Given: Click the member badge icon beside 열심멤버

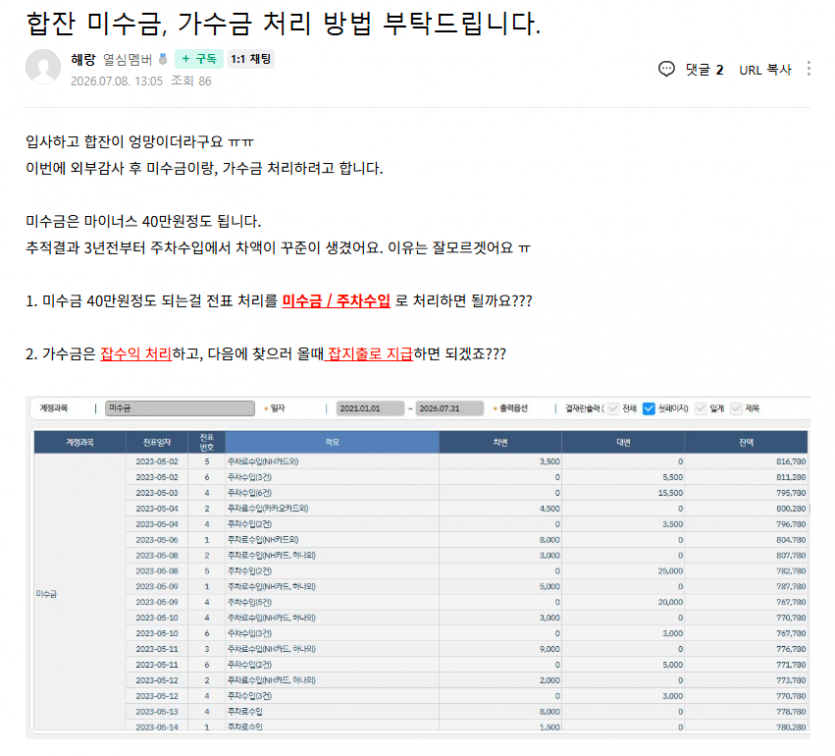Looking at the screenshot, I should point(163,59).
